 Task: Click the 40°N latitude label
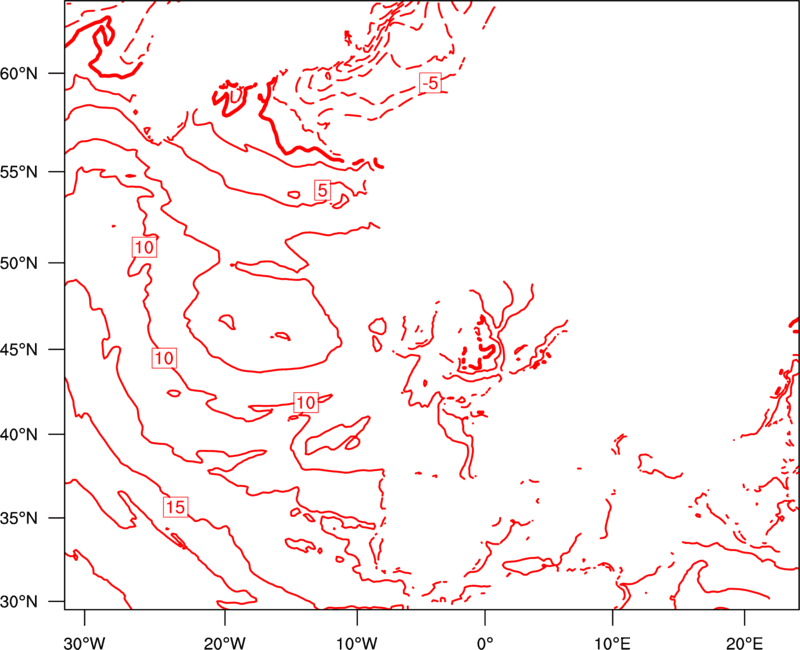pyautogui.click(x=19, y=435)
